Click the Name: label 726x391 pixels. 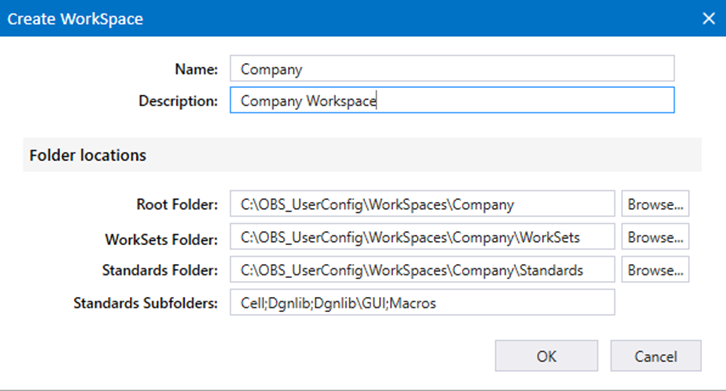(x=196, y=69)
